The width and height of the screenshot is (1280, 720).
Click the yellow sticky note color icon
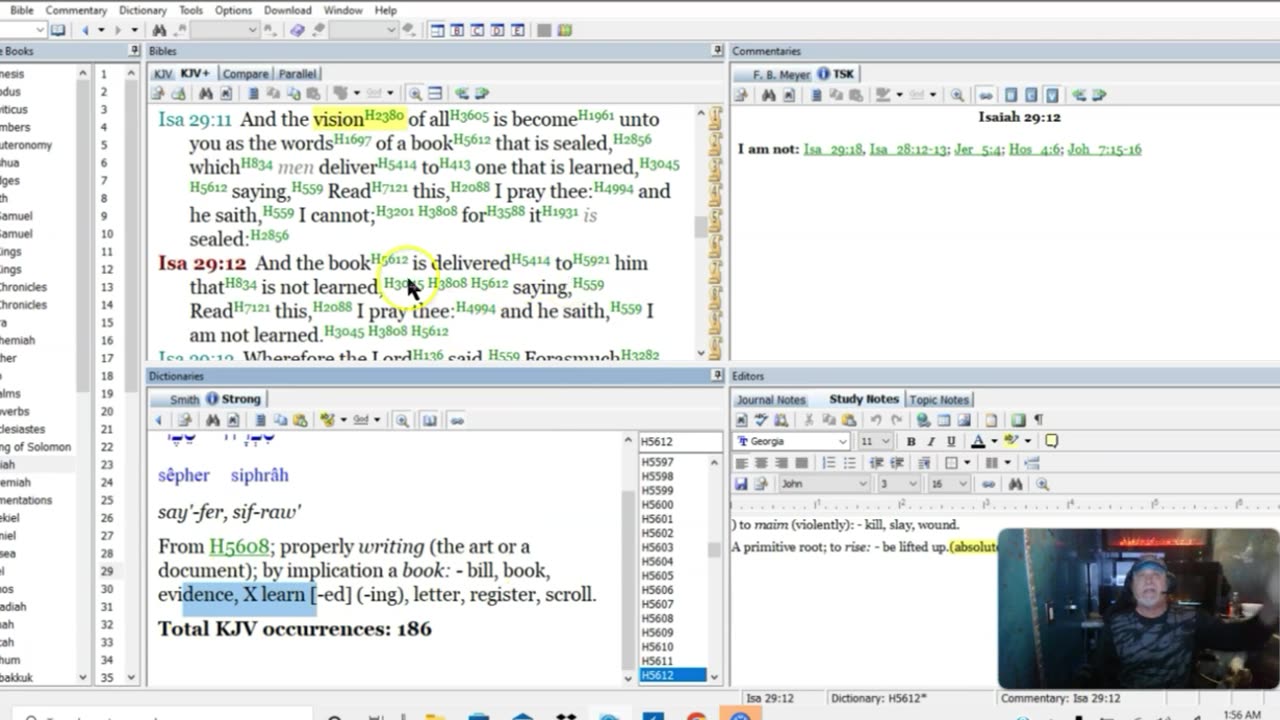(1051, 441)
